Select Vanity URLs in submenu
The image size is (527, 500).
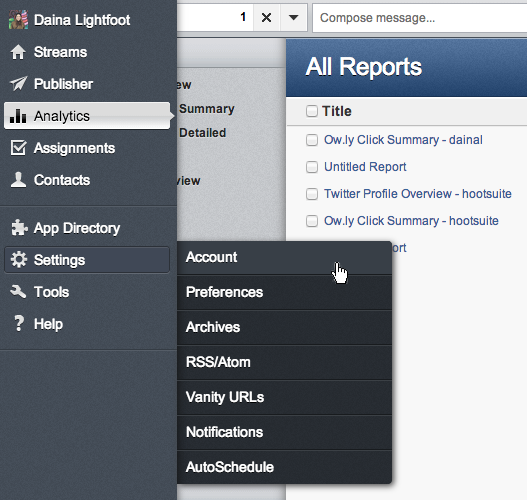[x=284, y=397]
